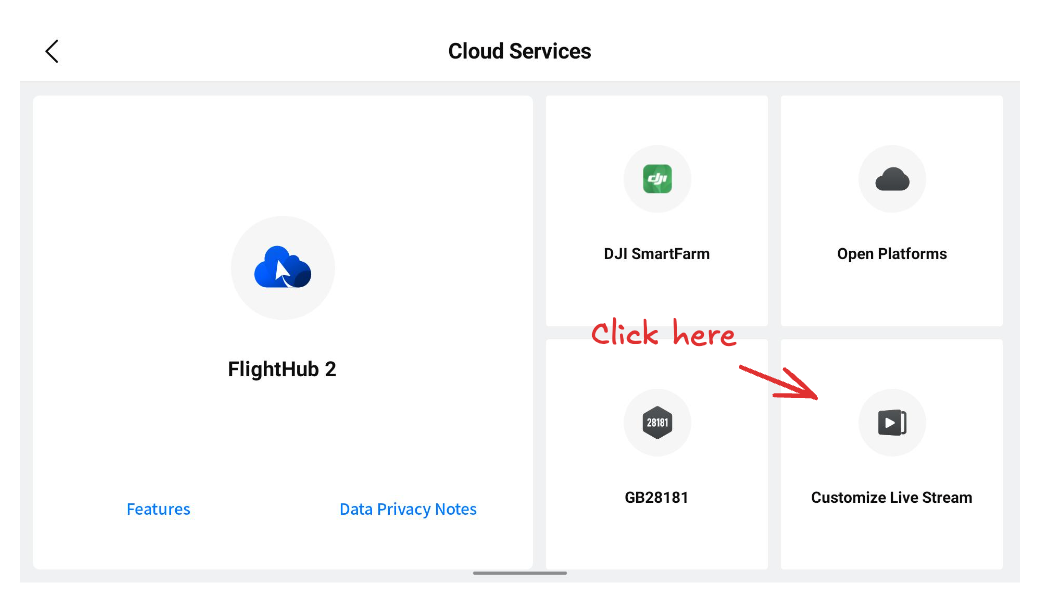Image resolution: width=1040 pixels, height=602 pixels.
Task: Click the FlightHub 2 label
Action: pos(282,369)
